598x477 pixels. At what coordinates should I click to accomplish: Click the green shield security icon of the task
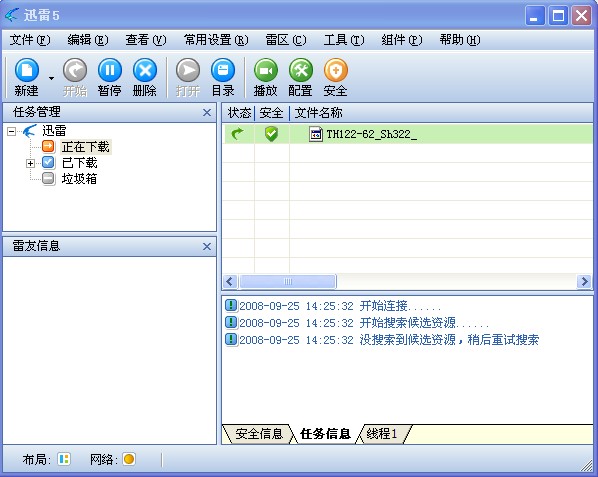tap(272, 134)
